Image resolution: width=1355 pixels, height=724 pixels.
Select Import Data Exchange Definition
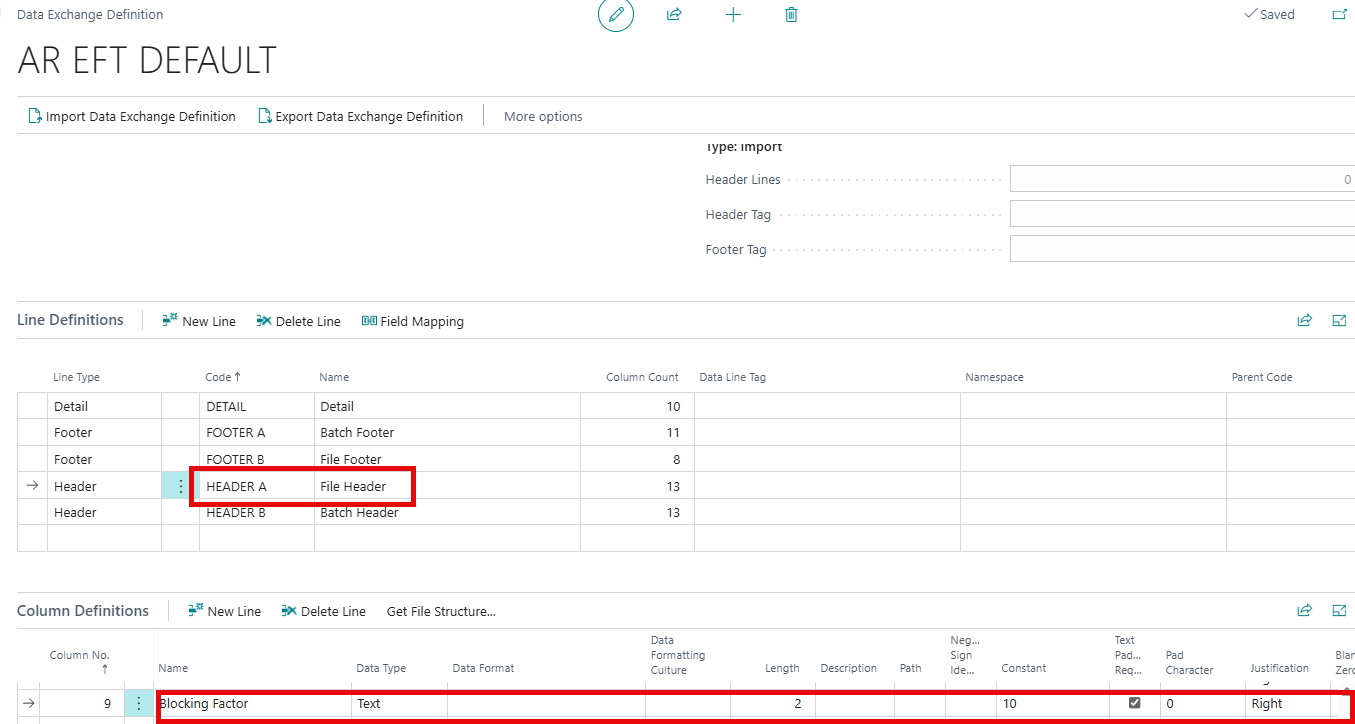tap(131, 116)
